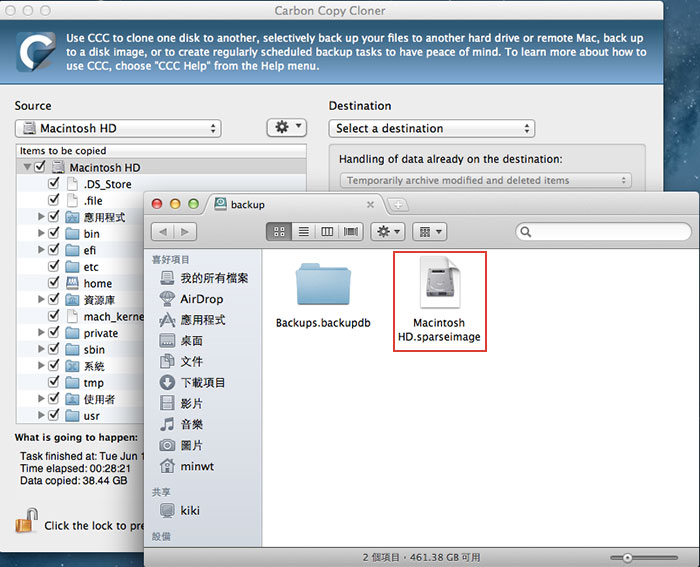700x567 pixels.
Task: Switch Finder to icon view
Action: pos(279,231)
